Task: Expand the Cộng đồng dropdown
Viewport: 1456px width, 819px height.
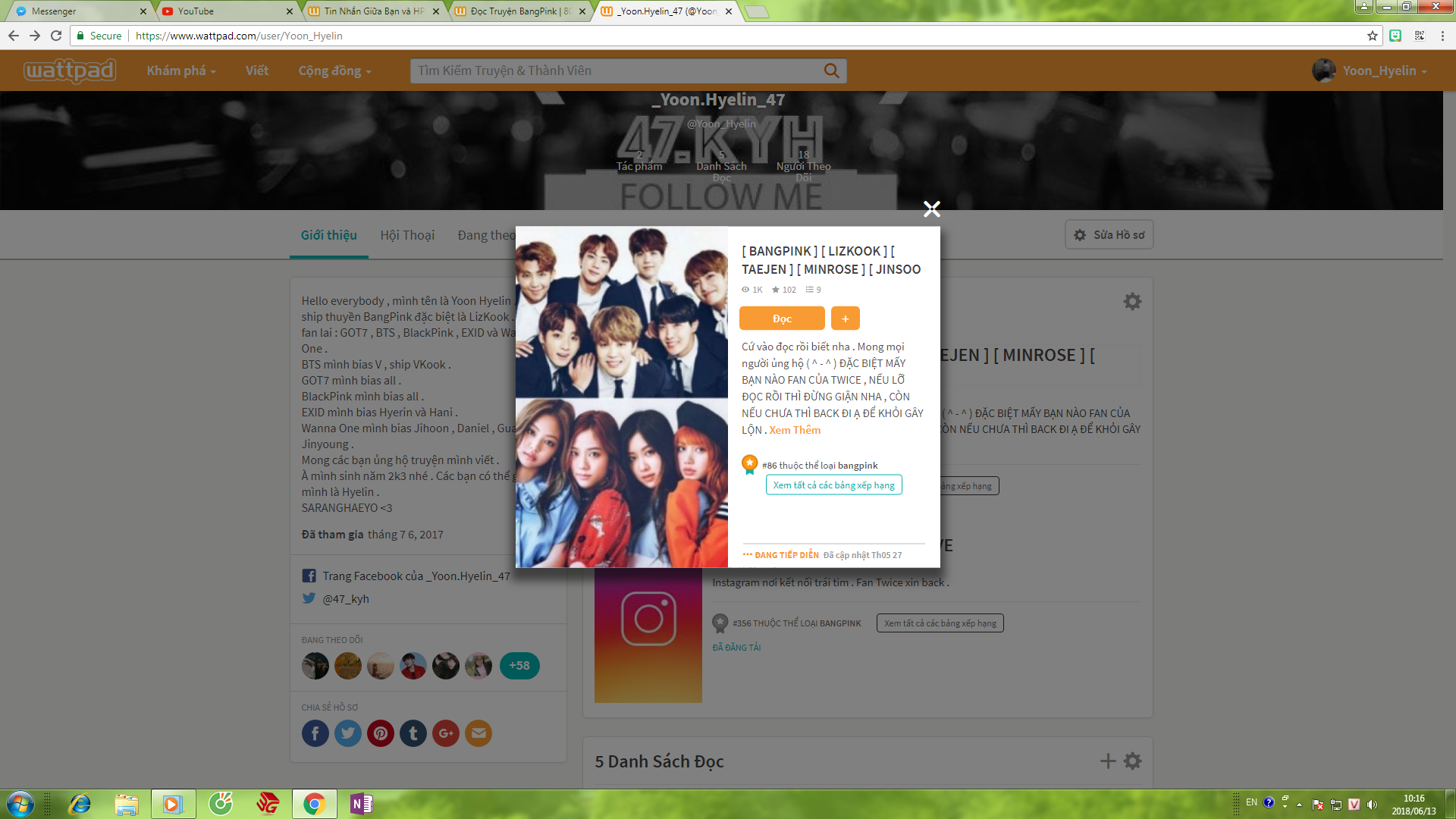Action: (334, 71)
